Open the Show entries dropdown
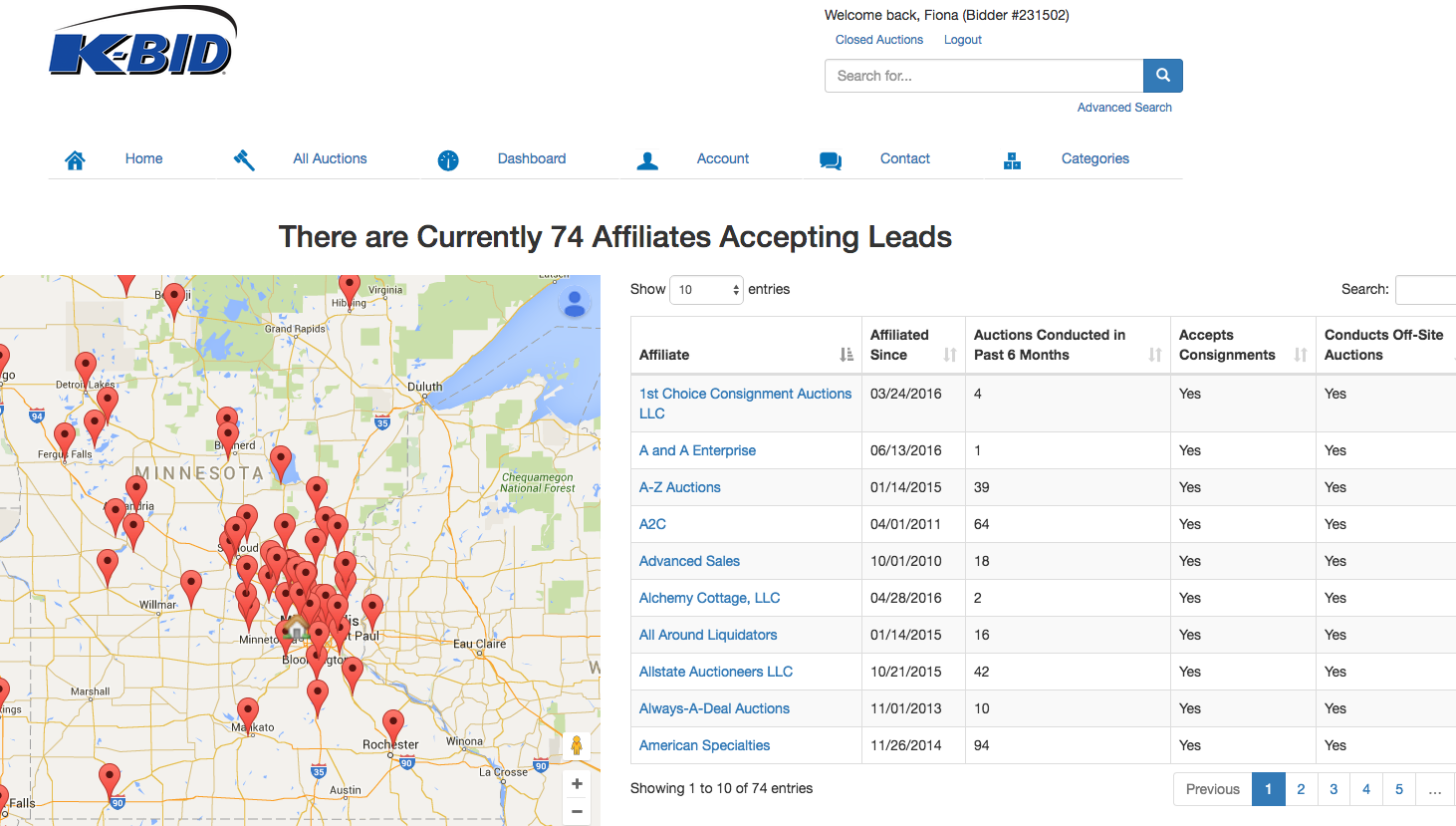 706,290
